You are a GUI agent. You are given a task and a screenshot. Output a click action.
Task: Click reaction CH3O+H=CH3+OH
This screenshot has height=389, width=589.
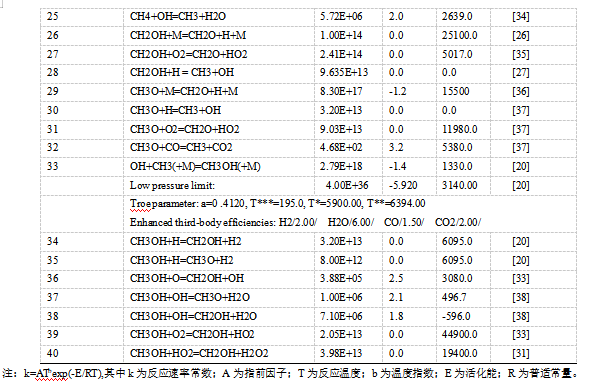pyautogui.click(x=175, y=110)
